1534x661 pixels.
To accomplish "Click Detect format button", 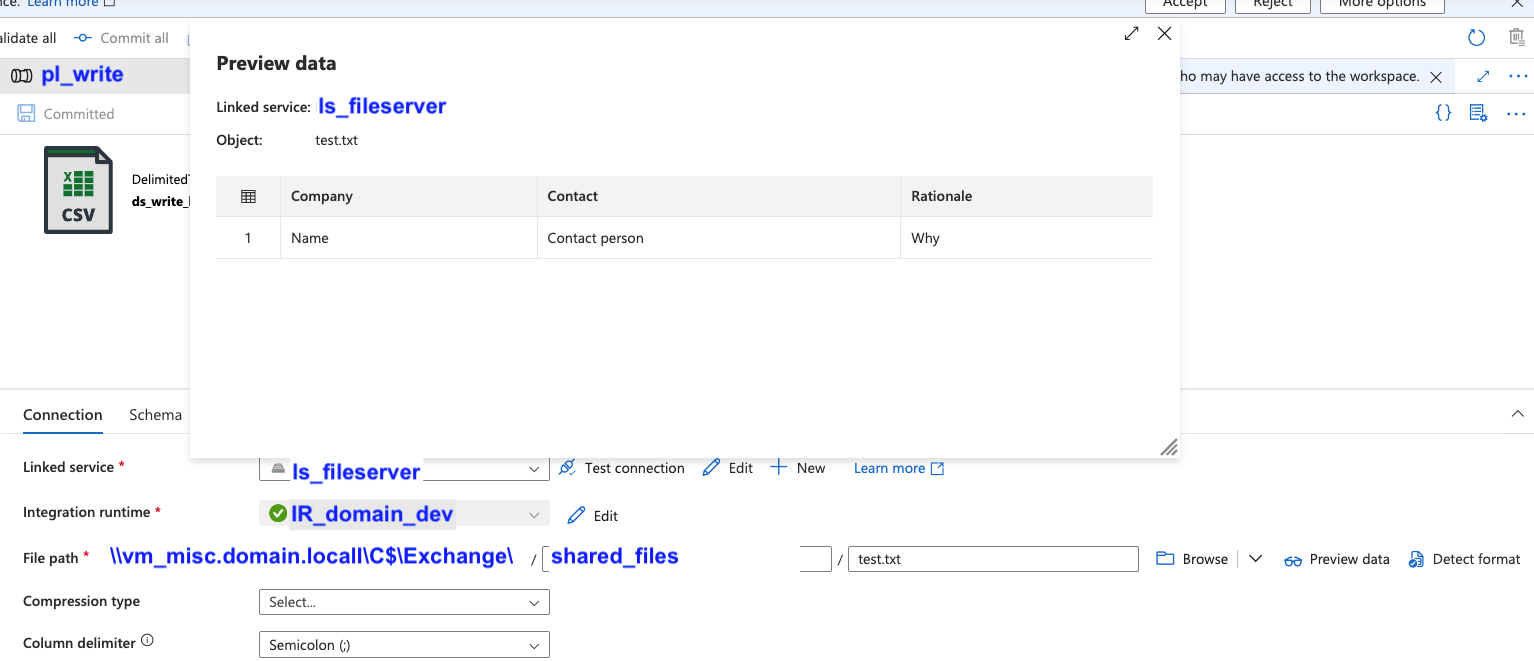I will coord(1464,559).
